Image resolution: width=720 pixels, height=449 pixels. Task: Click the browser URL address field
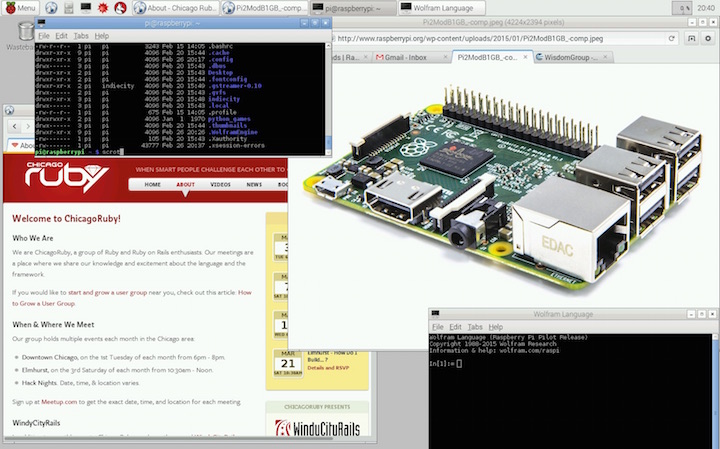503,39
